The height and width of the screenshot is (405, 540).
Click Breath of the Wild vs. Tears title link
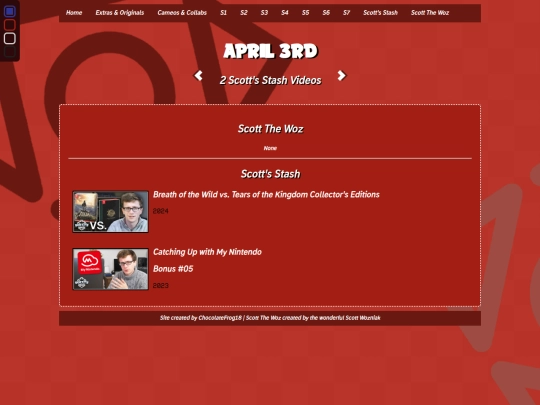tap(266, 195)
